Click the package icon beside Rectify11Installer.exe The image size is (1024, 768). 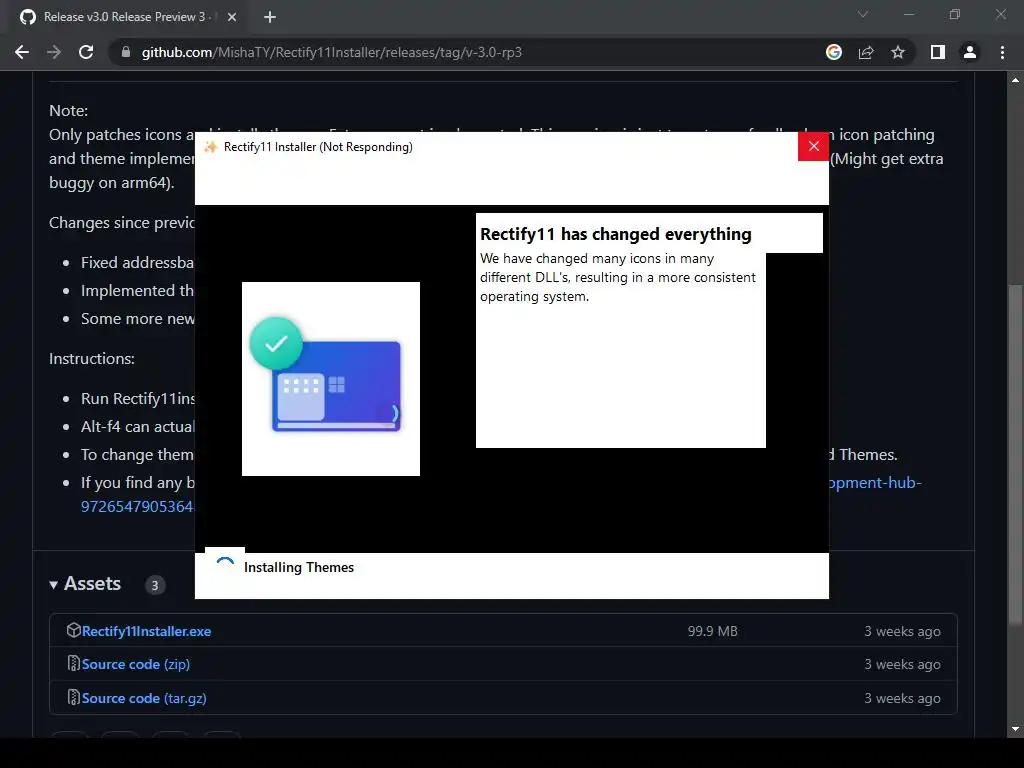[x=74, y=630]
